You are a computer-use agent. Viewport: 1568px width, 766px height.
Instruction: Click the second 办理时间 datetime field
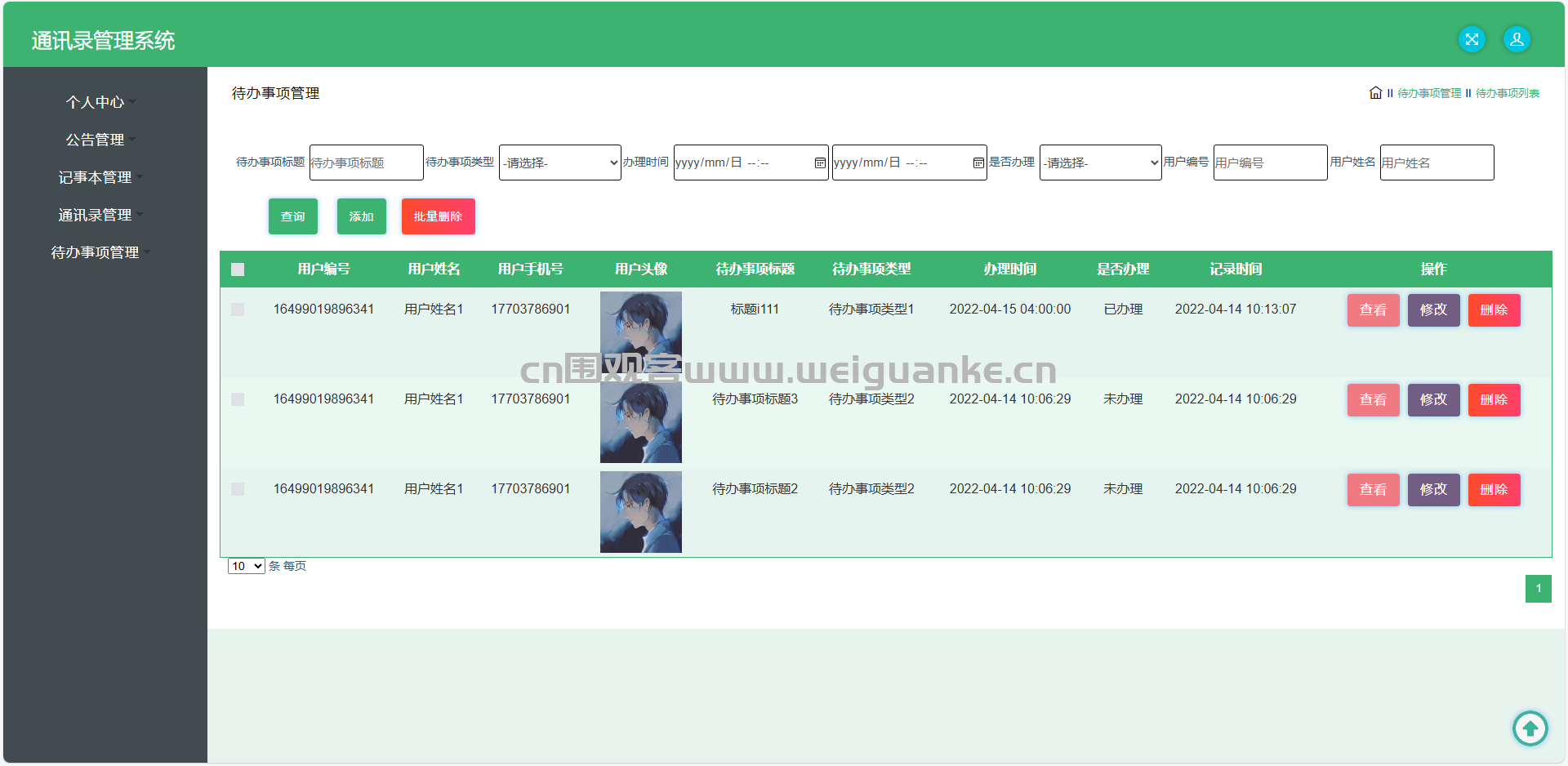[x=910, y=163]
